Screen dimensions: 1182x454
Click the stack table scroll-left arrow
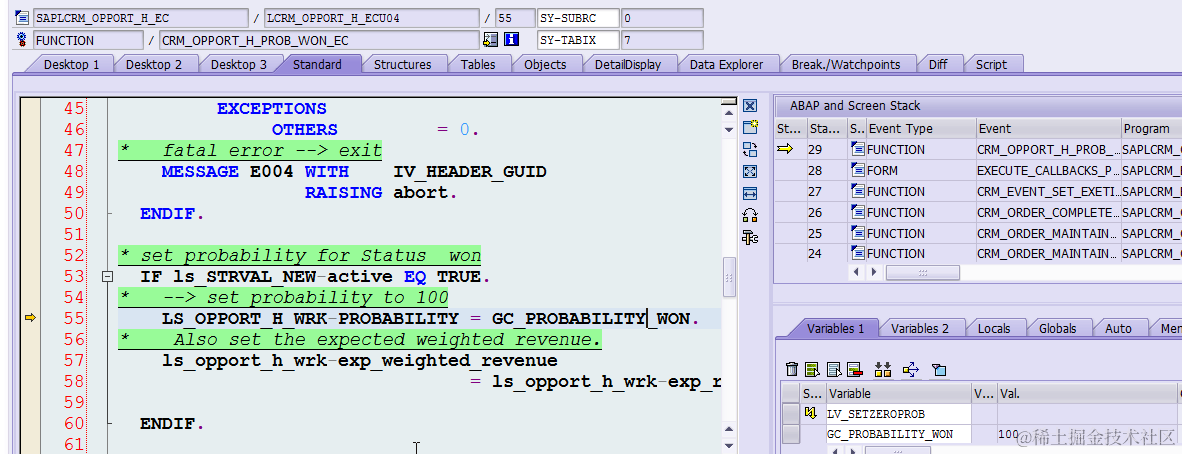[857, 271]
